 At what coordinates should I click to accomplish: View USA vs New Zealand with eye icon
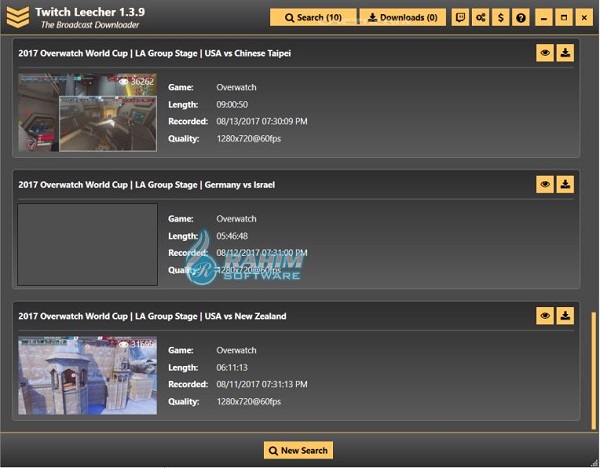tap(545, 316)
